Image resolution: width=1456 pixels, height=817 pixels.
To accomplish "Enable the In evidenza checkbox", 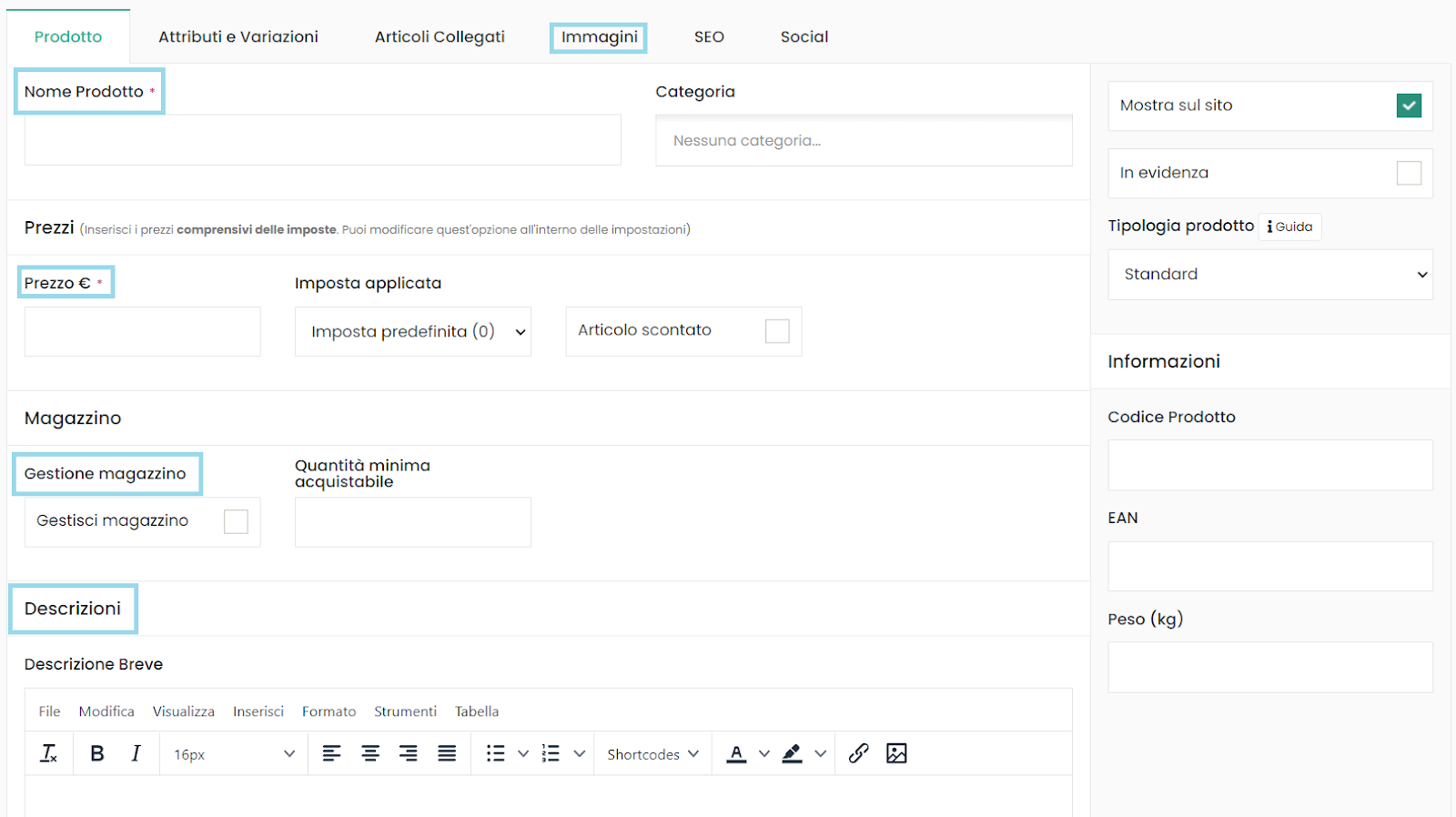I will coord(1408,173).
